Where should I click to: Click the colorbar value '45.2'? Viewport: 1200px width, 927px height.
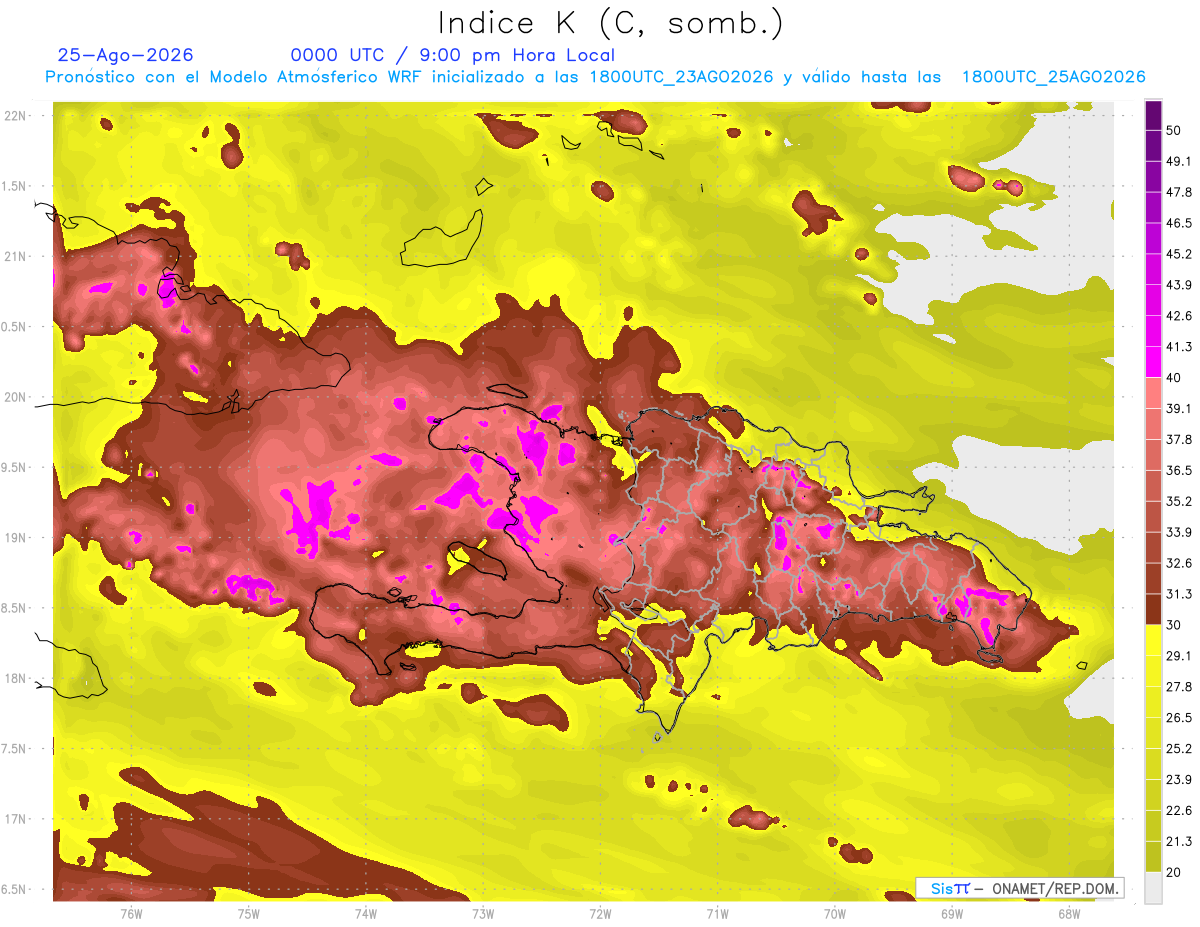click(1179, 254)
